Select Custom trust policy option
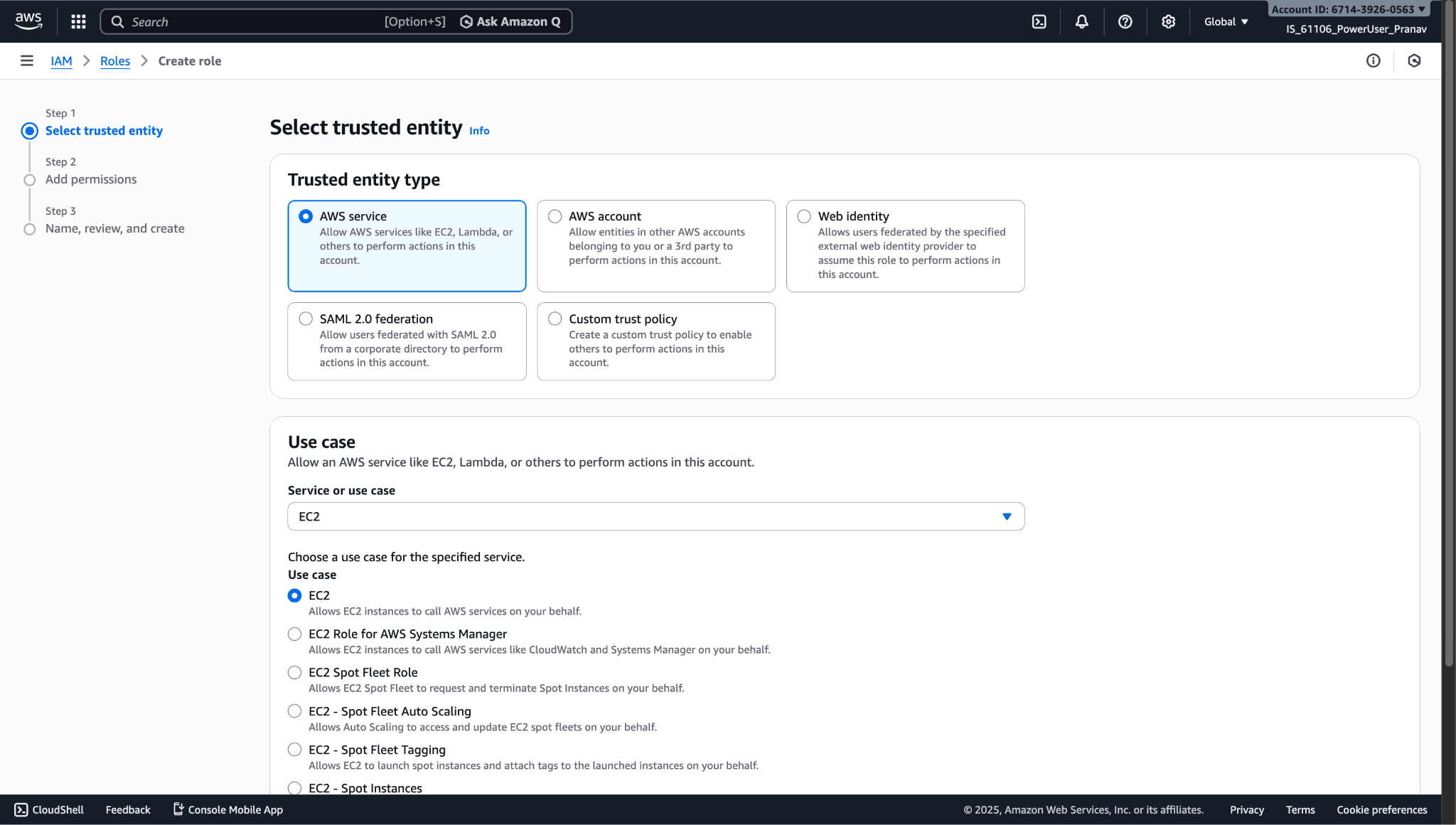 point(656,341)
